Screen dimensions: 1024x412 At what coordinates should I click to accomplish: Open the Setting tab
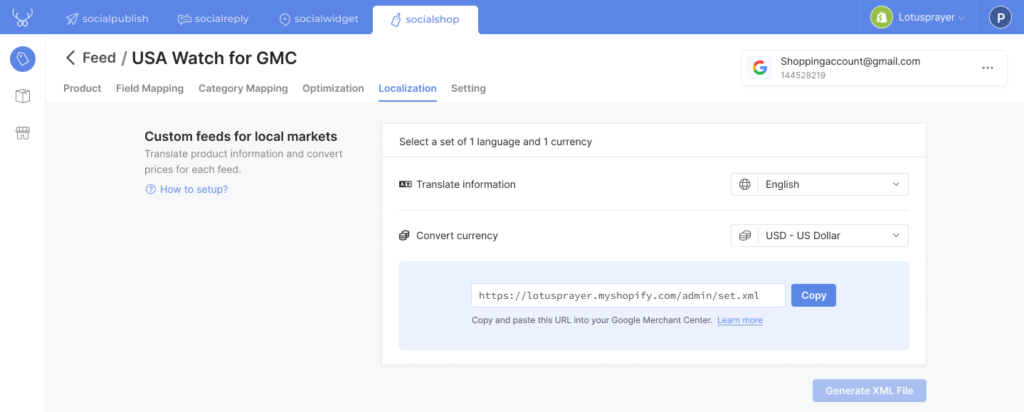[468, 88]
